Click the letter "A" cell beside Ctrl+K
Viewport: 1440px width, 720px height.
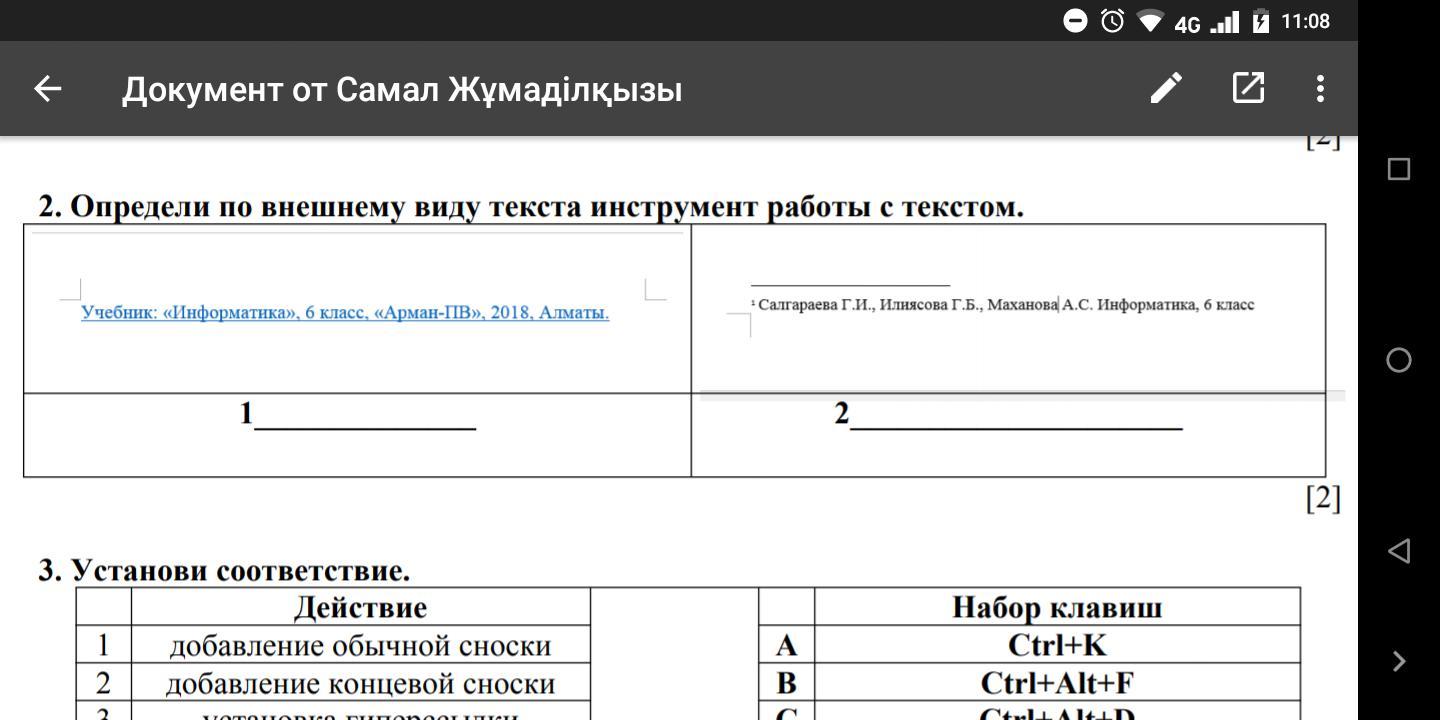click(786, 645)
